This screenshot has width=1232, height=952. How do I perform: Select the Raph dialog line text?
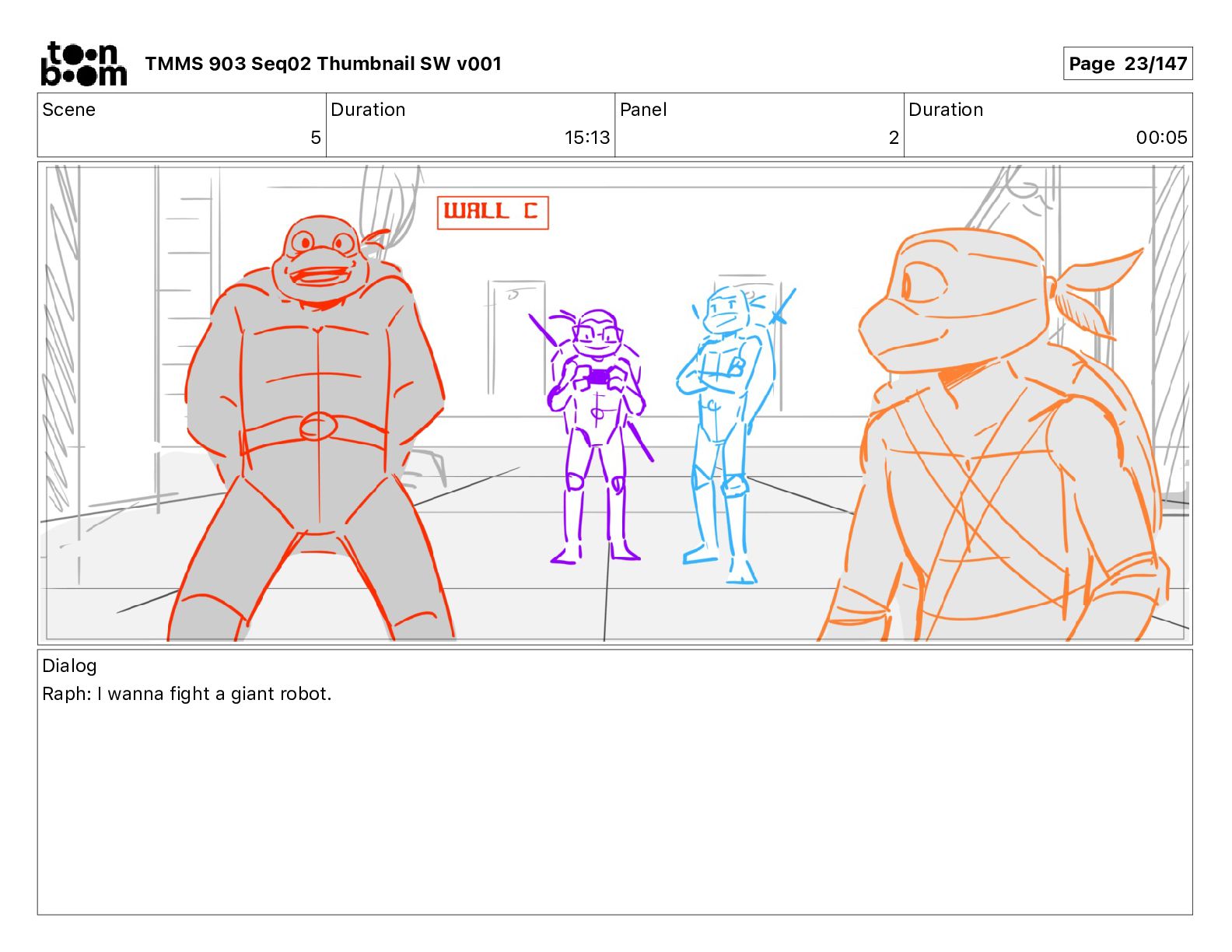point(187,694)
